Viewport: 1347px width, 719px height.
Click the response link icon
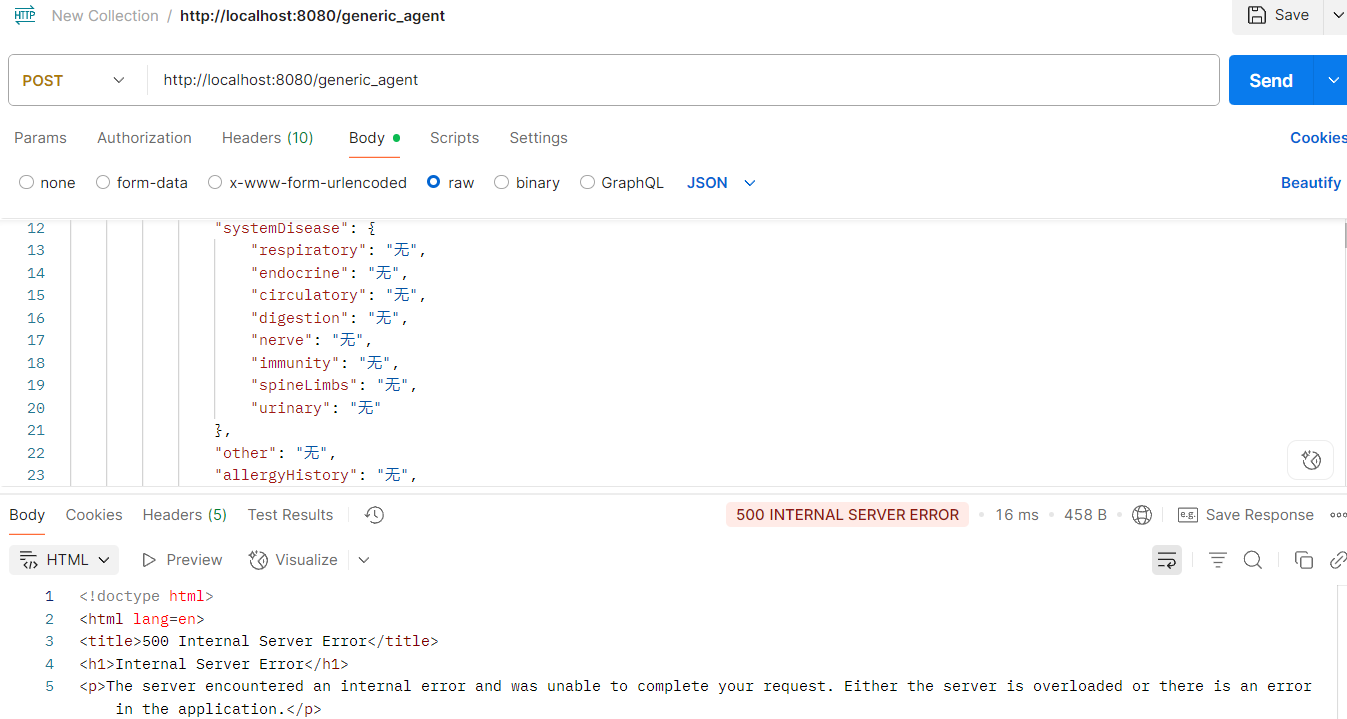click(x=1337, y=560)
